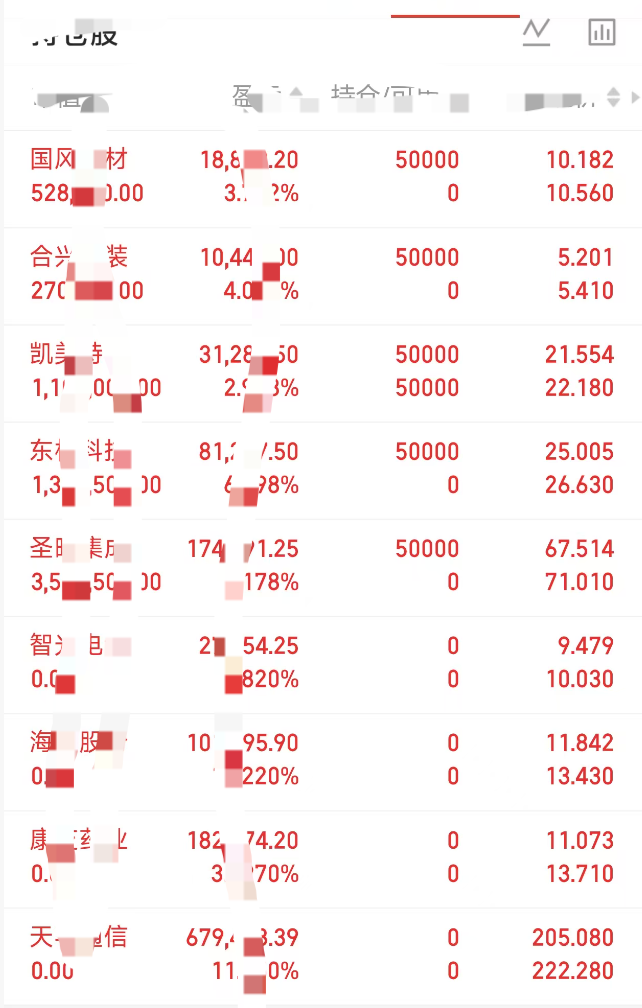The height and width of the screenshot is (1008, 642).
Task: Open the holding priced at 10.030
Action: [x=323, y=664]
